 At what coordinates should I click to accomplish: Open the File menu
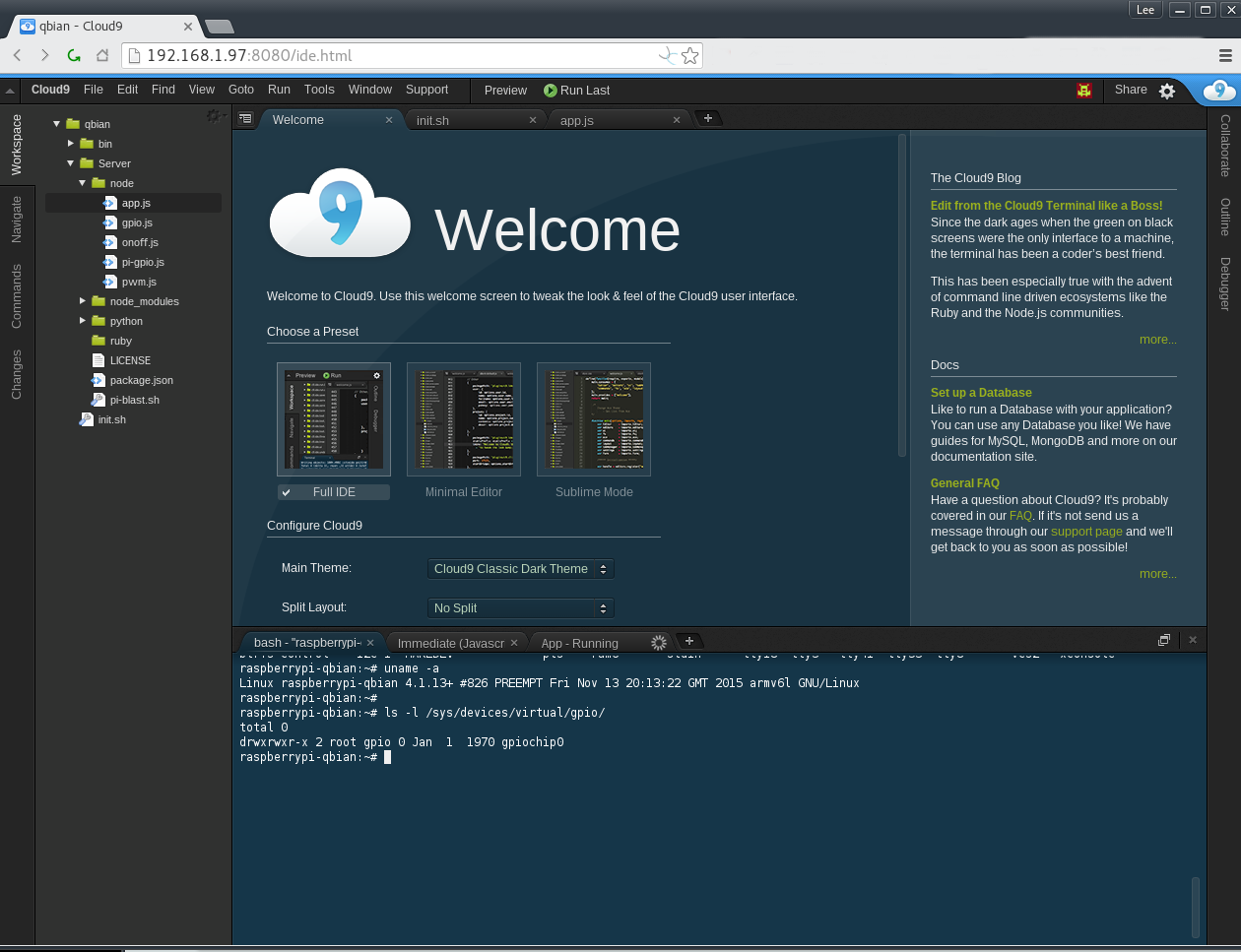94,90
